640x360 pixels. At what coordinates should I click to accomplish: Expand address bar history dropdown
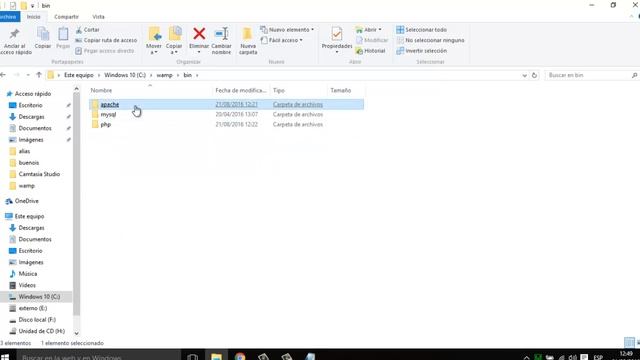coord(524,76)
